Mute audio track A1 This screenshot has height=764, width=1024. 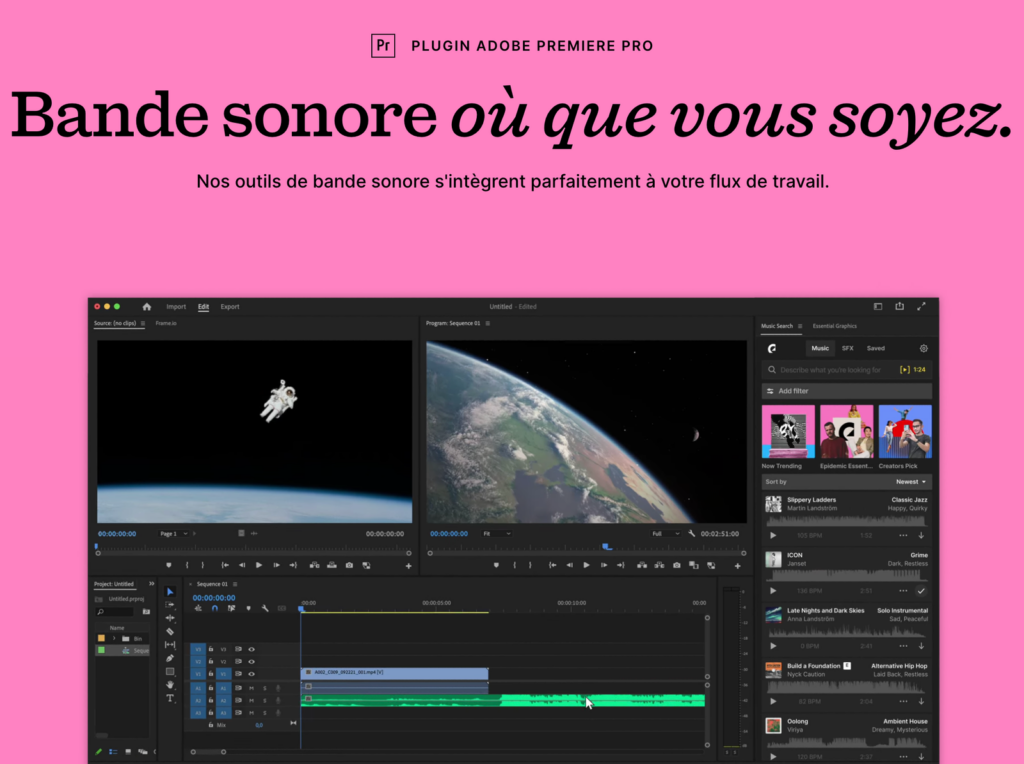[x=251, y=688]
